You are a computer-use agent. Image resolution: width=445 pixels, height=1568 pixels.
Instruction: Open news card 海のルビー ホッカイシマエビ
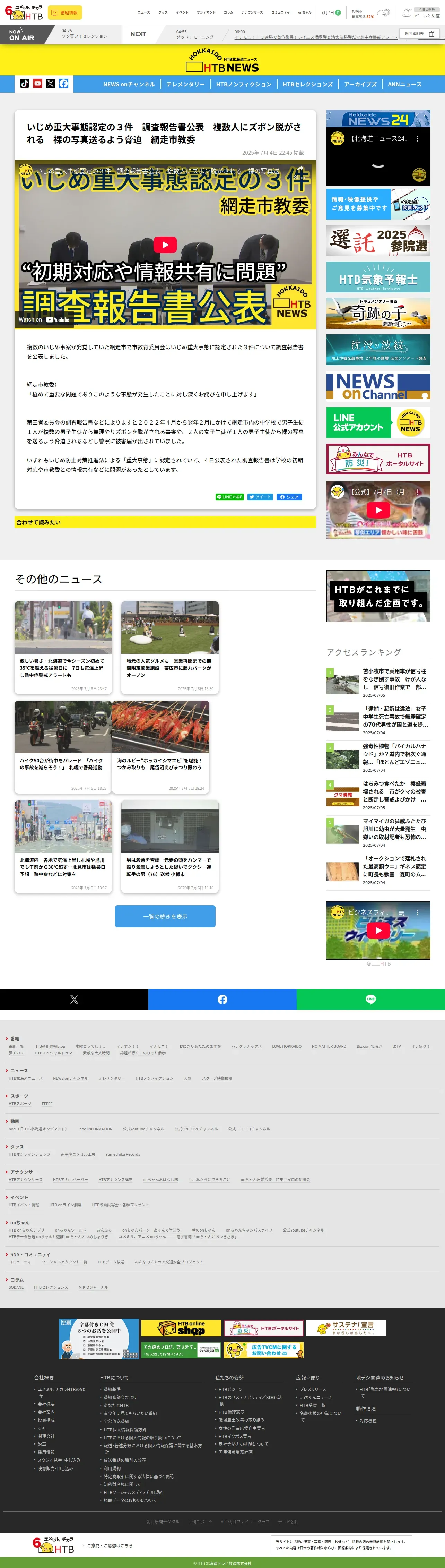(x=160, y=747)
